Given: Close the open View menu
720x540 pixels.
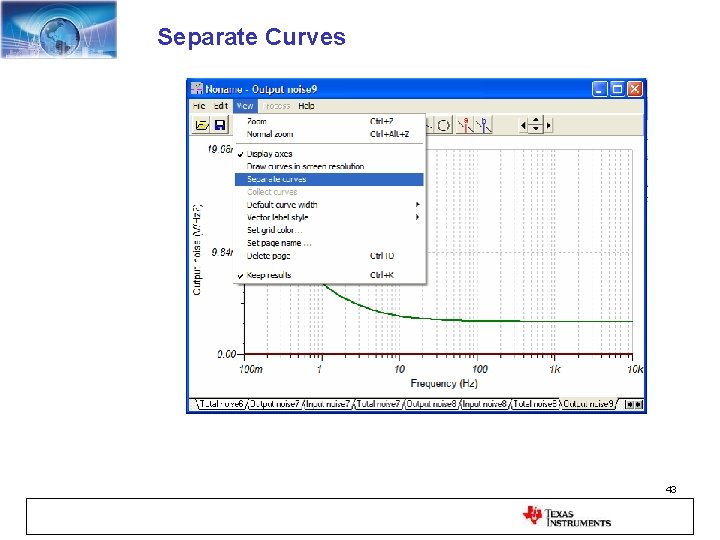Looking at the screenshot, I should pos(245,106).
